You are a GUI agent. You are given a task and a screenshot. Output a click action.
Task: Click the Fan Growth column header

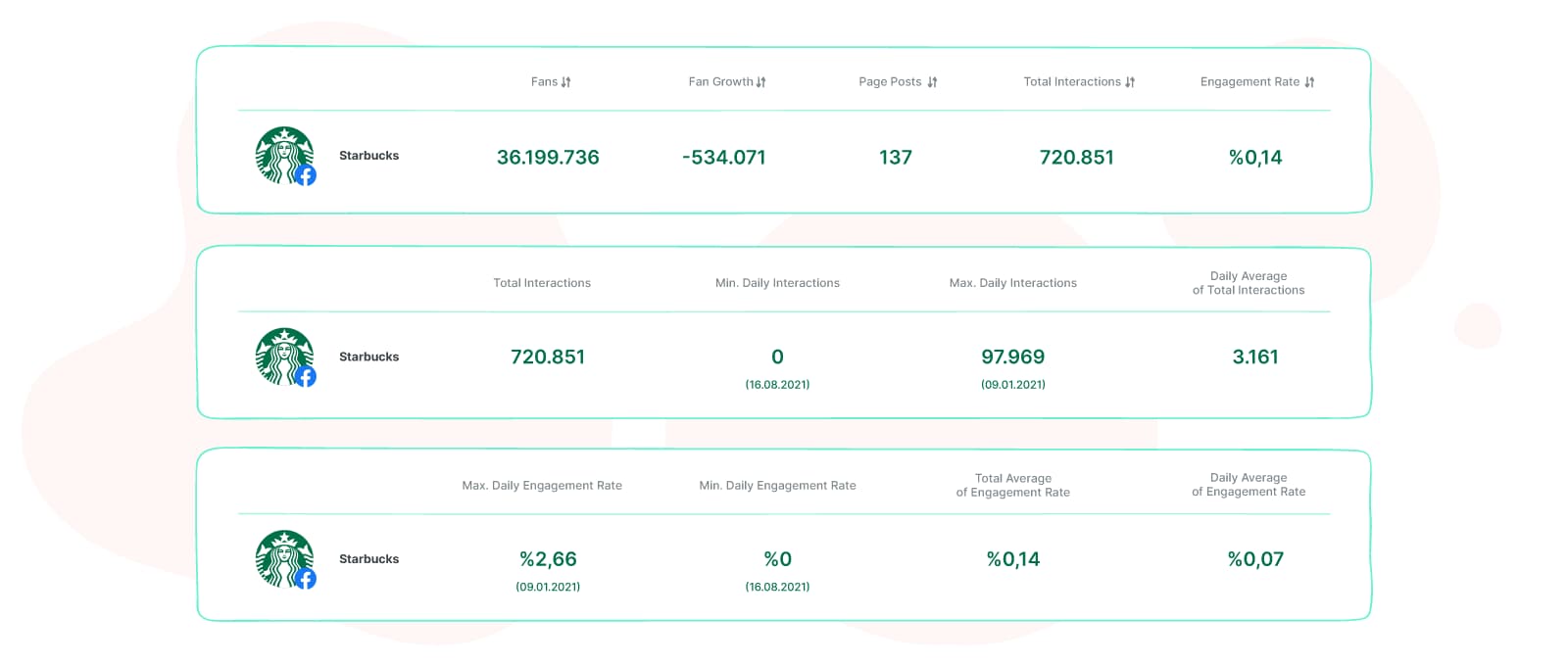pos(720,82)
